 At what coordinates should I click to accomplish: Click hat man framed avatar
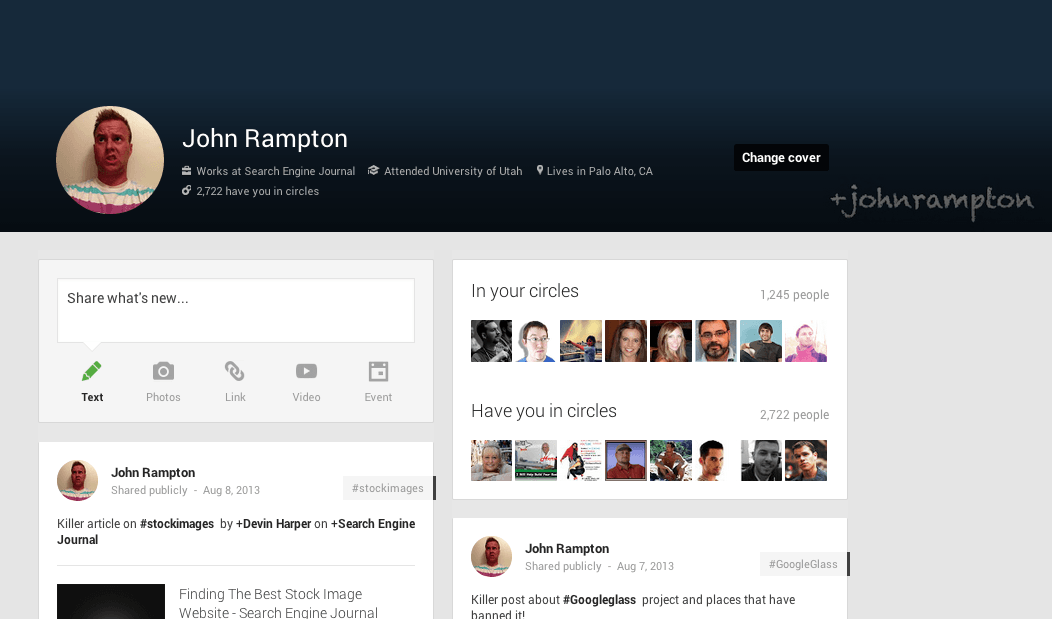coord(626,460)
